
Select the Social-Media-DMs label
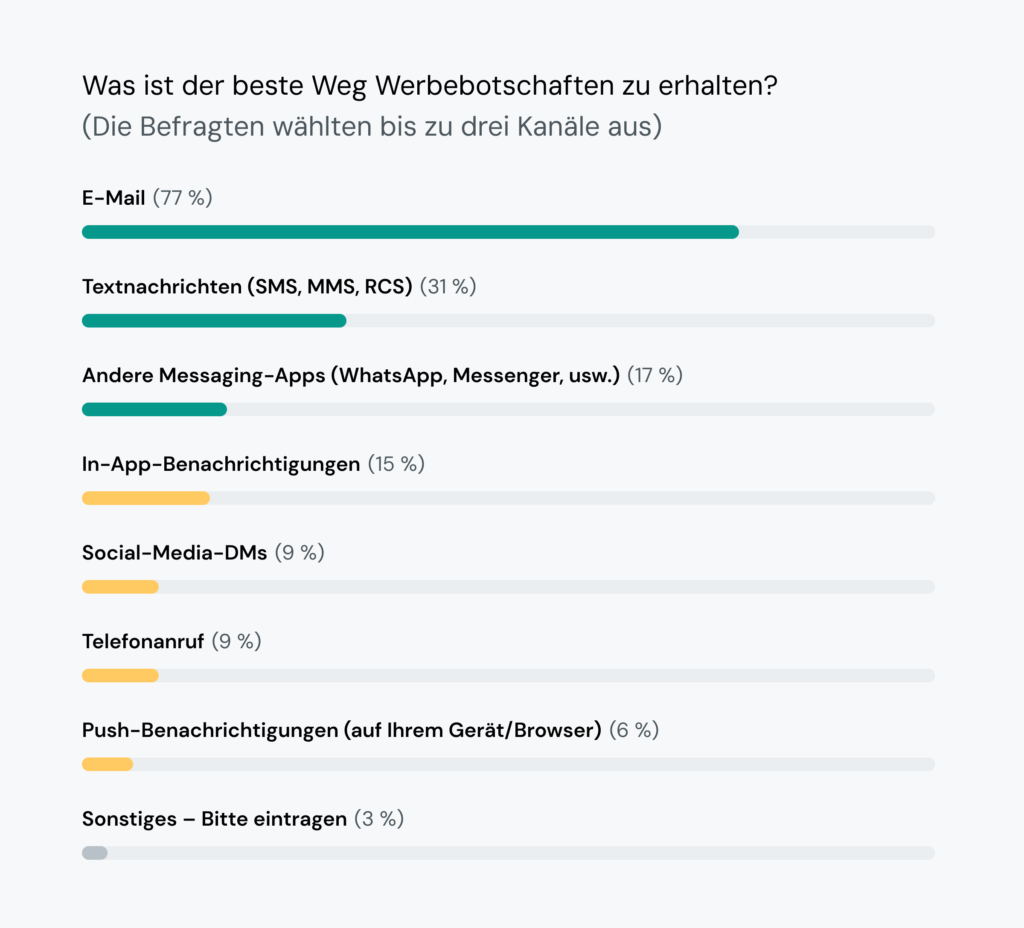click(x=175, y=552)
